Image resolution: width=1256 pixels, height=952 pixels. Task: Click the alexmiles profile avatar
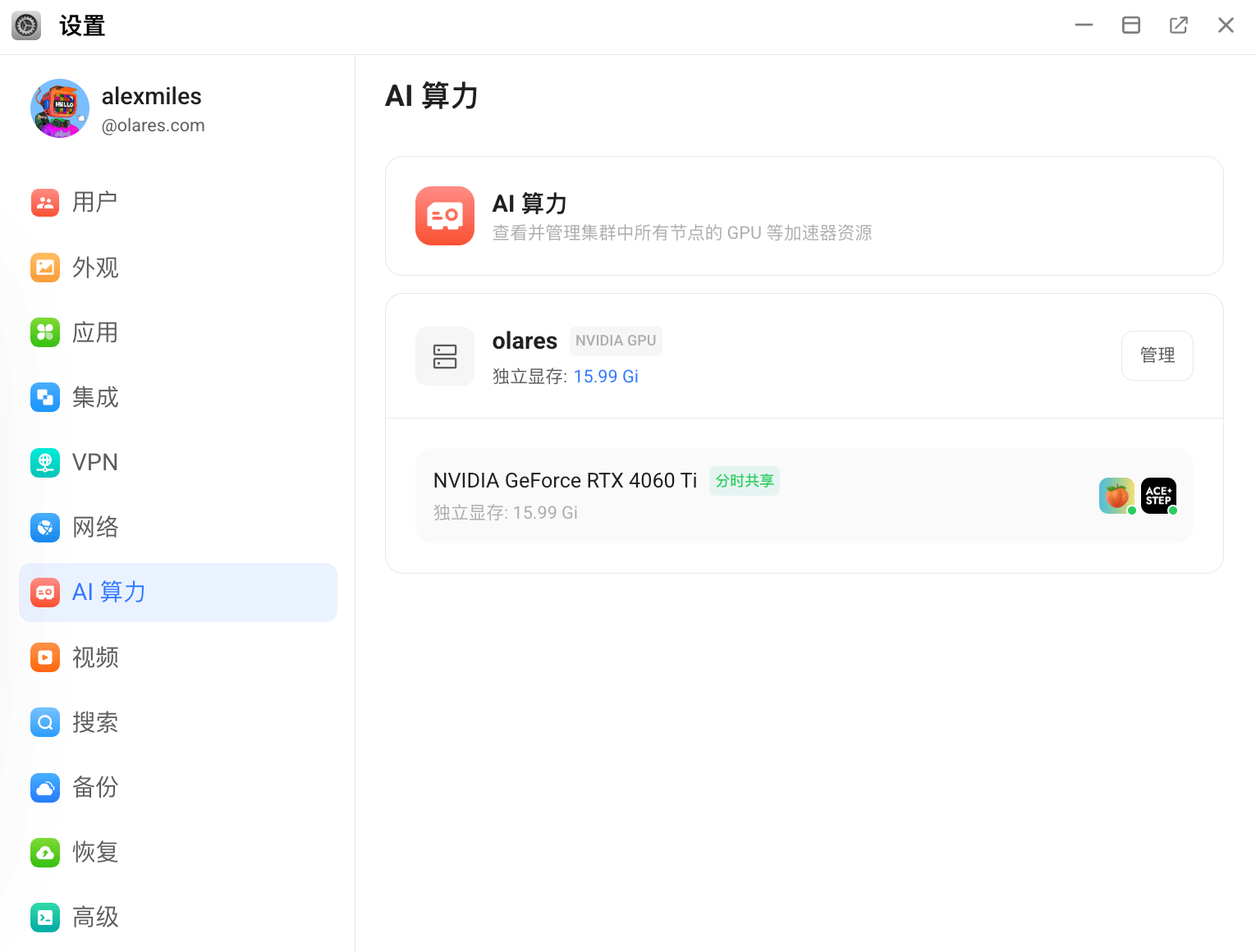[x=60, y=108]
